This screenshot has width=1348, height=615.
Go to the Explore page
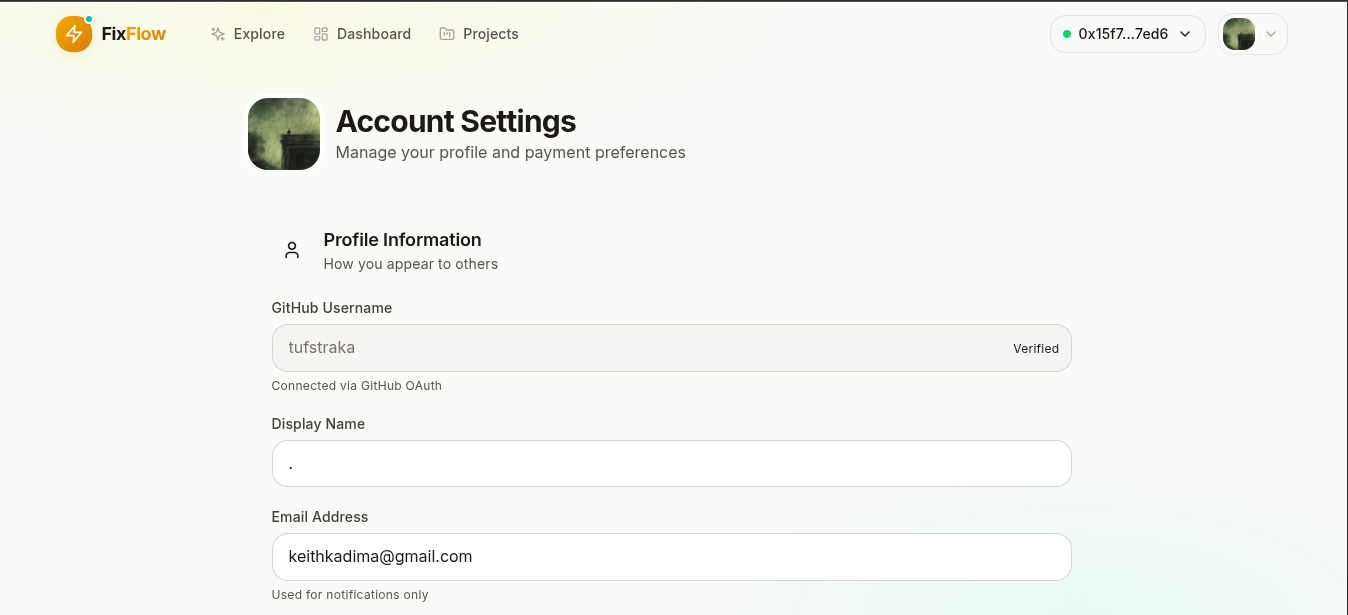tap(259, 34)
